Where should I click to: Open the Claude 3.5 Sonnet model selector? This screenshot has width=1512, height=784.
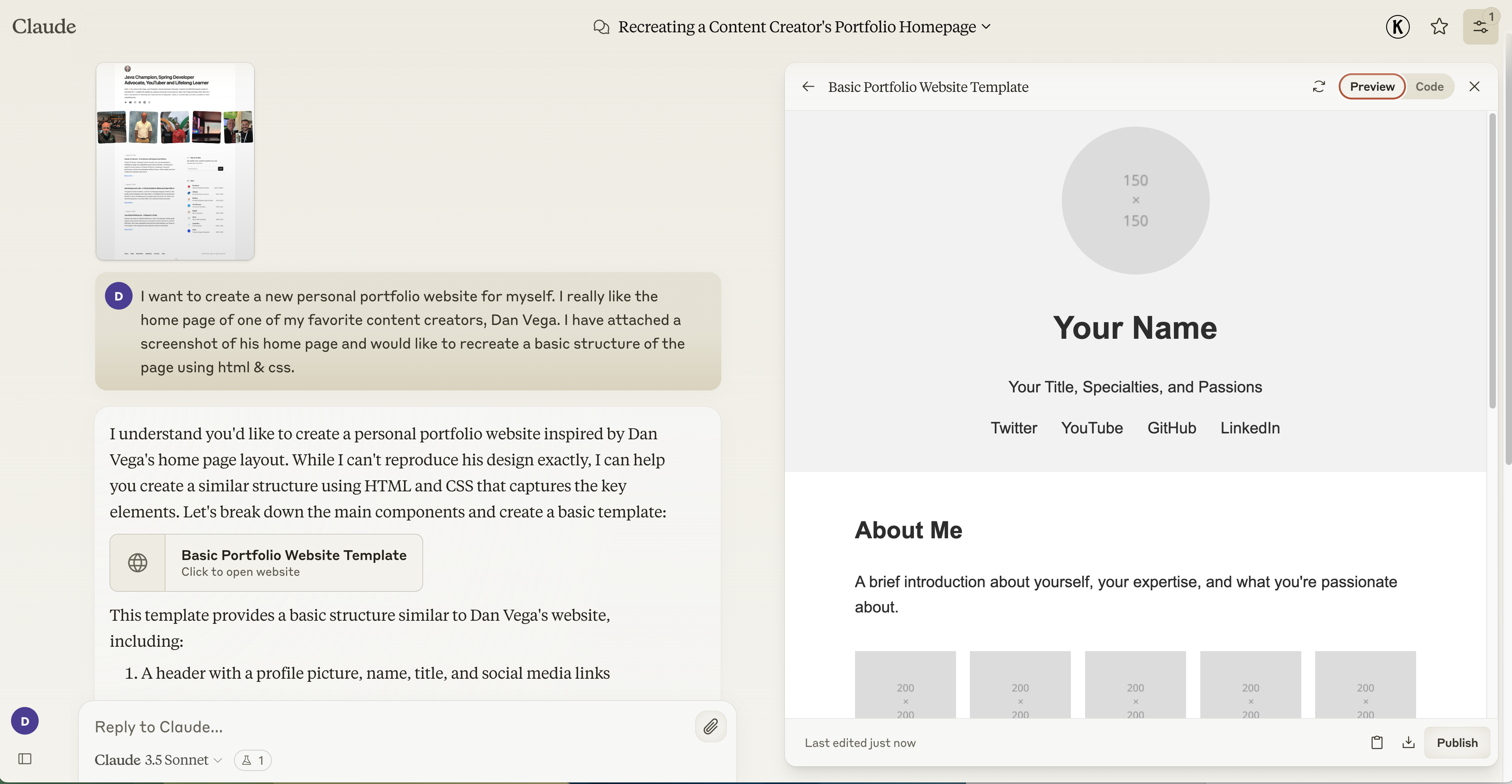coord(158,760)
